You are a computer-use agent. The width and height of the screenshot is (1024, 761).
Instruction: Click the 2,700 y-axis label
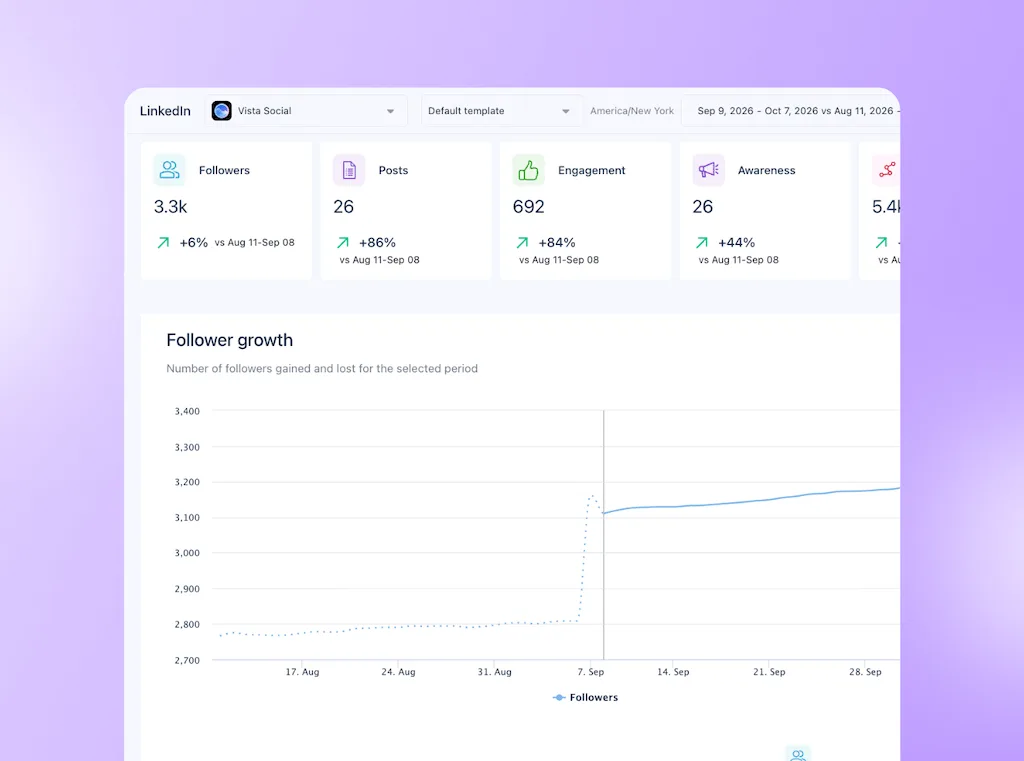point(187,660)
